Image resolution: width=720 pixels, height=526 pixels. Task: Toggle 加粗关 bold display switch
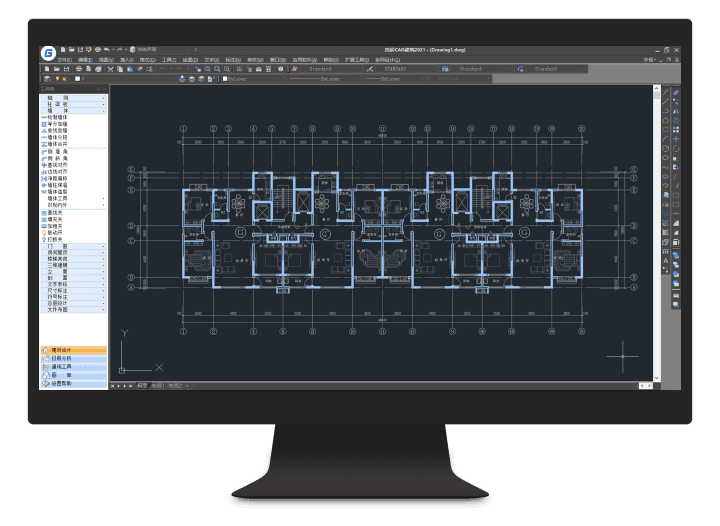(x=52, y=226)
